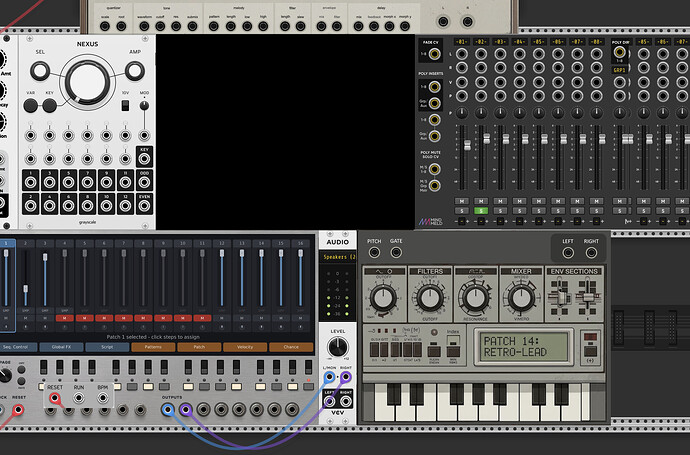
Task: Click the synth GATE input jack
Action: pos(396,253)
